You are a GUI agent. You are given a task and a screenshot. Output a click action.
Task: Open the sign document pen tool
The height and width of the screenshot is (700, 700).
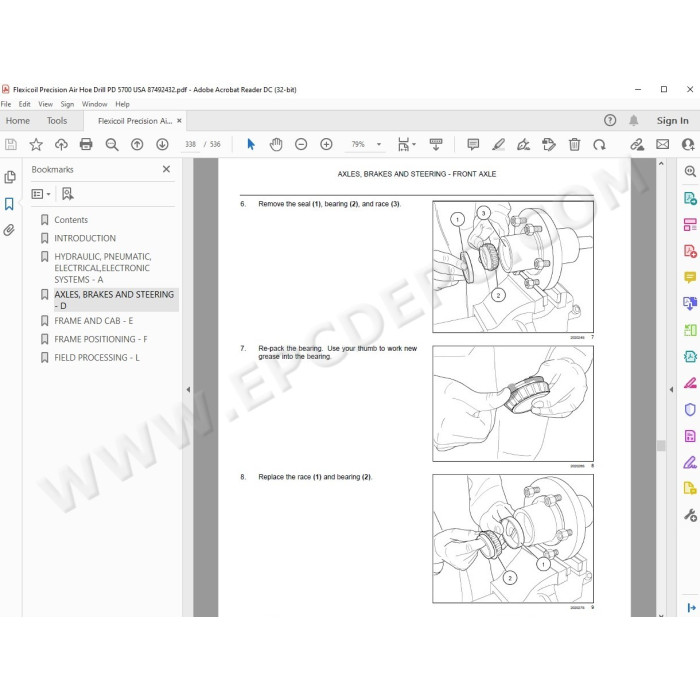pos(523,144)
